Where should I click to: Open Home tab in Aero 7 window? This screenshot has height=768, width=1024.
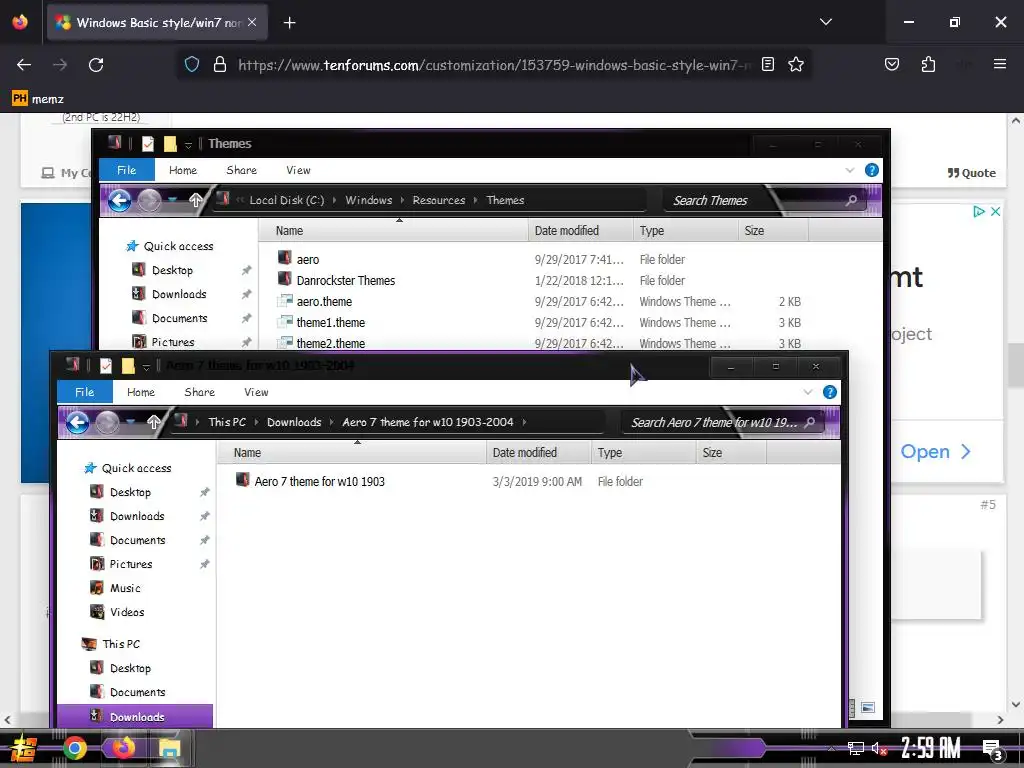point(141,392)
